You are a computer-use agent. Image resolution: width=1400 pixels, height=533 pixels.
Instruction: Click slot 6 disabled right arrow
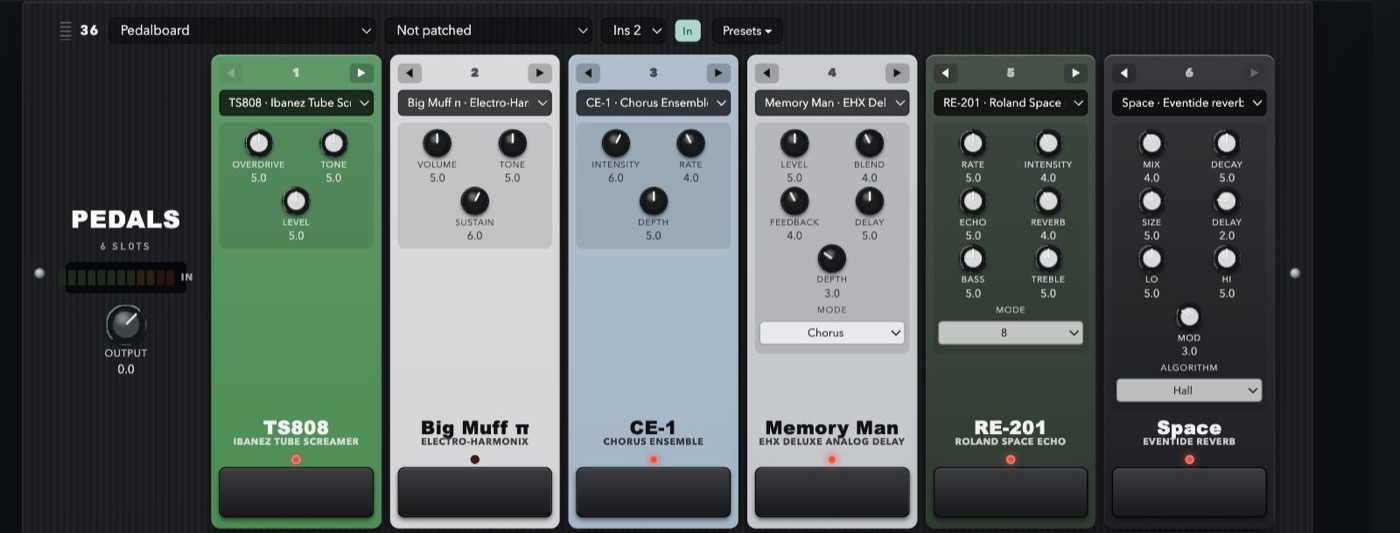pyautogui.click(x=1254, y=73)
